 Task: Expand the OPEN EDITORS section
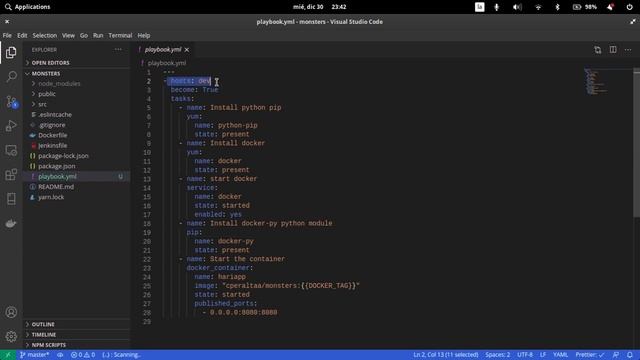[x=77, y=63]
